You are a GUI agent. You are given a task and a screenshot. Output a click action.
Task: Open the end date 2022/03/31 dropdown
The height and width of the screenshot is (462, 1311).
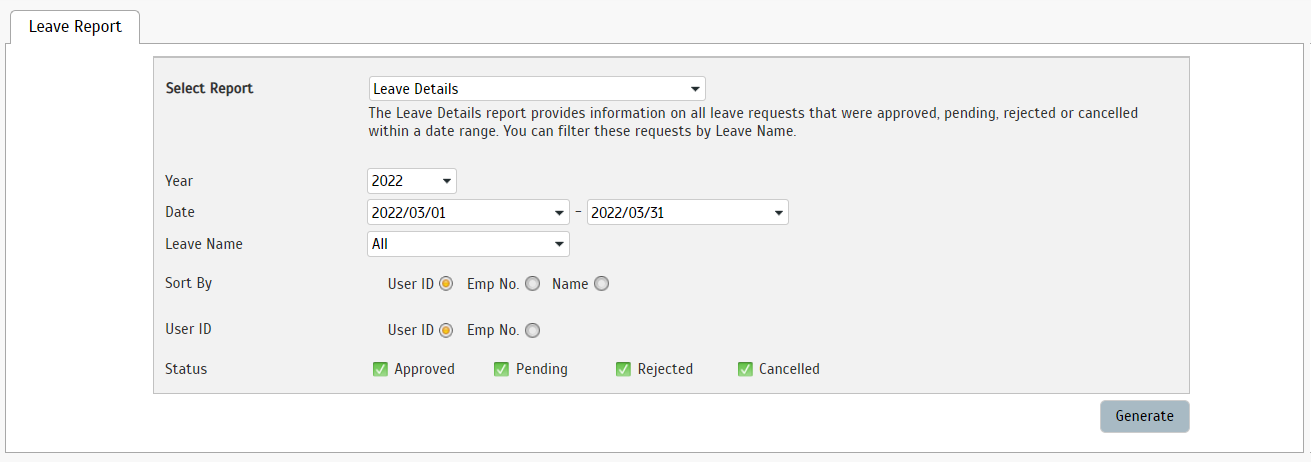tap(688, 212)
